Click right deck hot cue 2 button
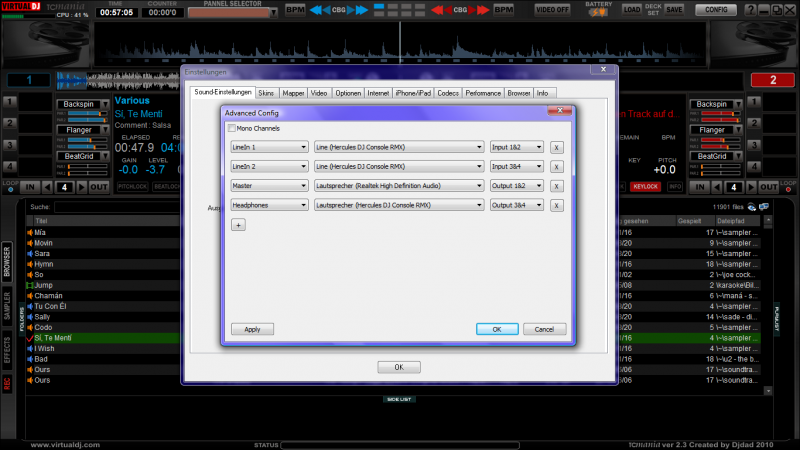The height and width of the screenshot is (450, 800). tap(754, 123)
